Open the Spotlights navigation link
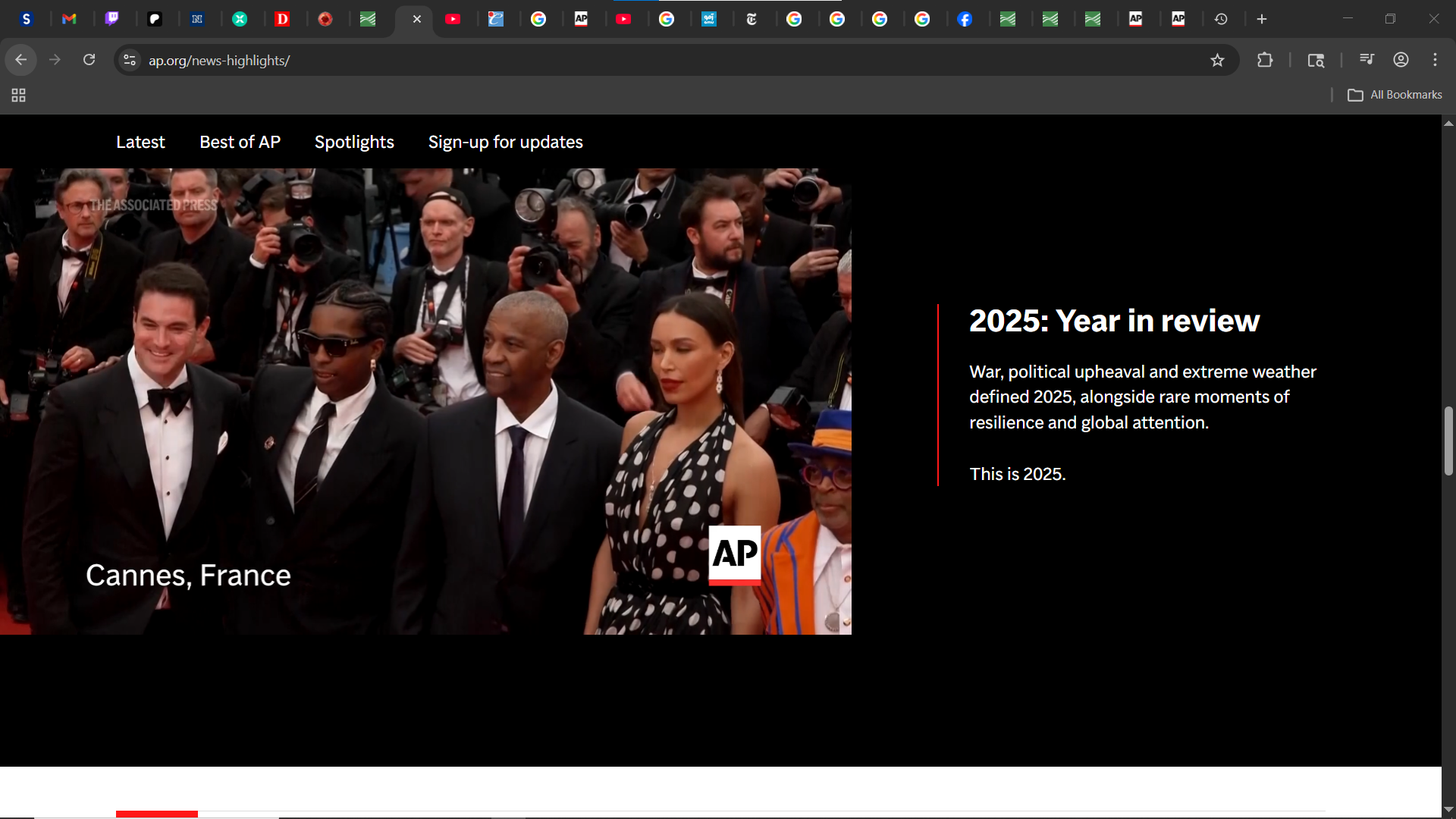Viewport: 1456px width, 819px height. pyautogui.click(x=354, y=142)
